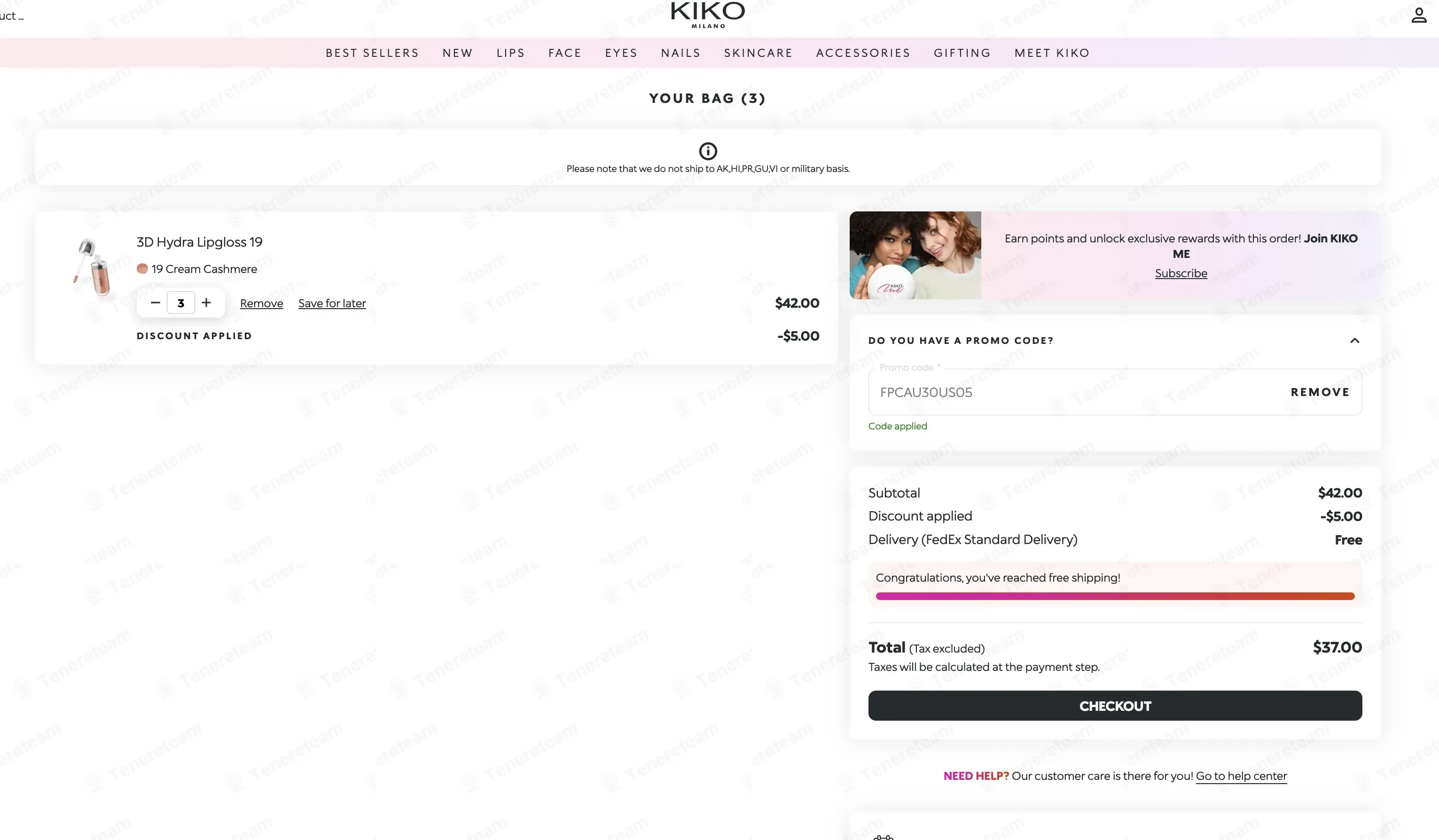Collapse the promo code section chevron
The width and height of the screenshot is (1439, 840).
click(1354, 341)
